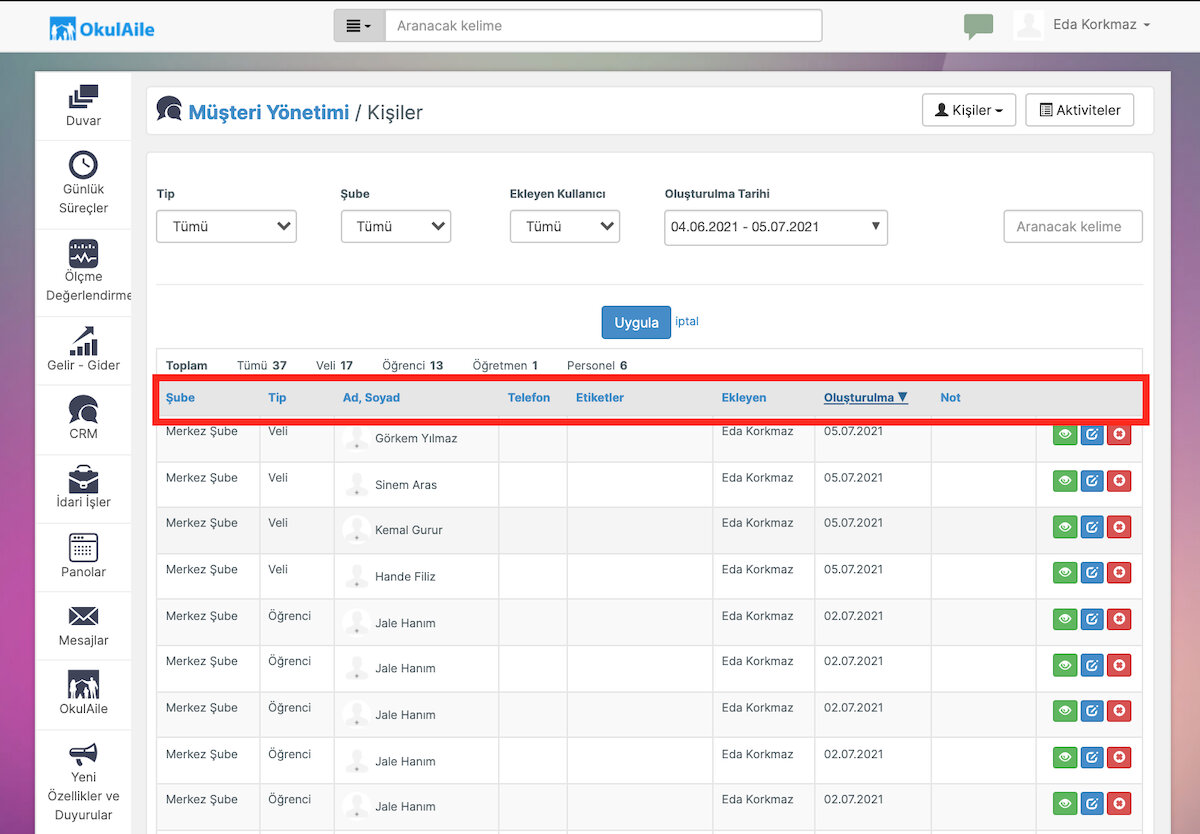Filter by the Personel 6 tab

pos(597,366)
